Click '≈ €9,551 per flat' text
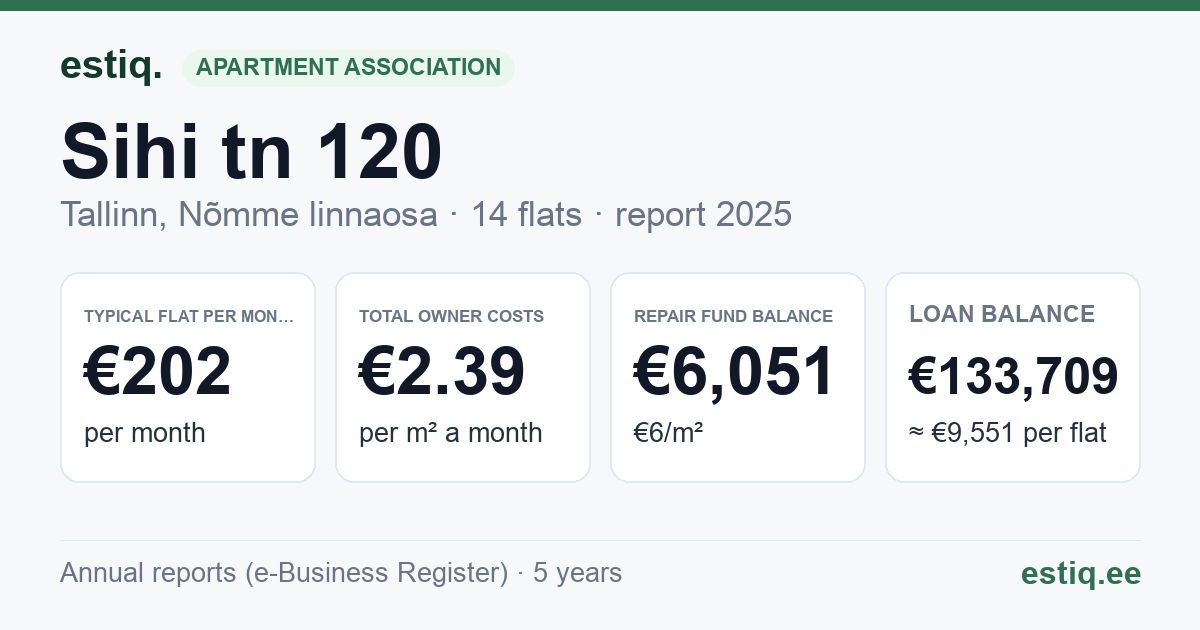Image resolution: width=1200 pixels, height=630 pixels. 1008,433
